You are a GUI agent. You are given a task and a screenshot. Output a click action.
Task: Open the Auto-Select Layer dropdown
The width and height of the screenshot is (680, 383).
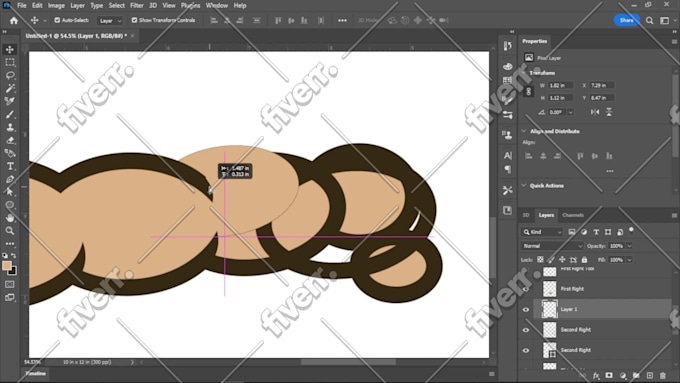point(110,20)
